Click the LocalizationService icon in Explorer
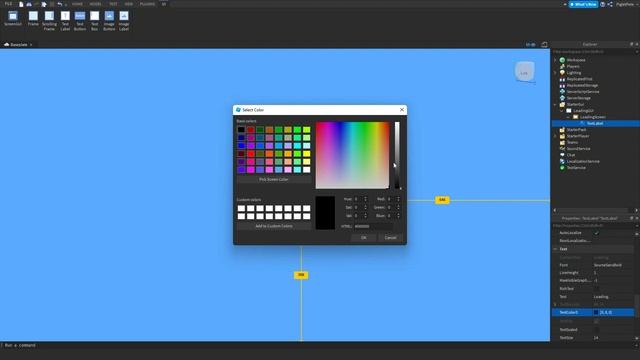 point(562,161)
